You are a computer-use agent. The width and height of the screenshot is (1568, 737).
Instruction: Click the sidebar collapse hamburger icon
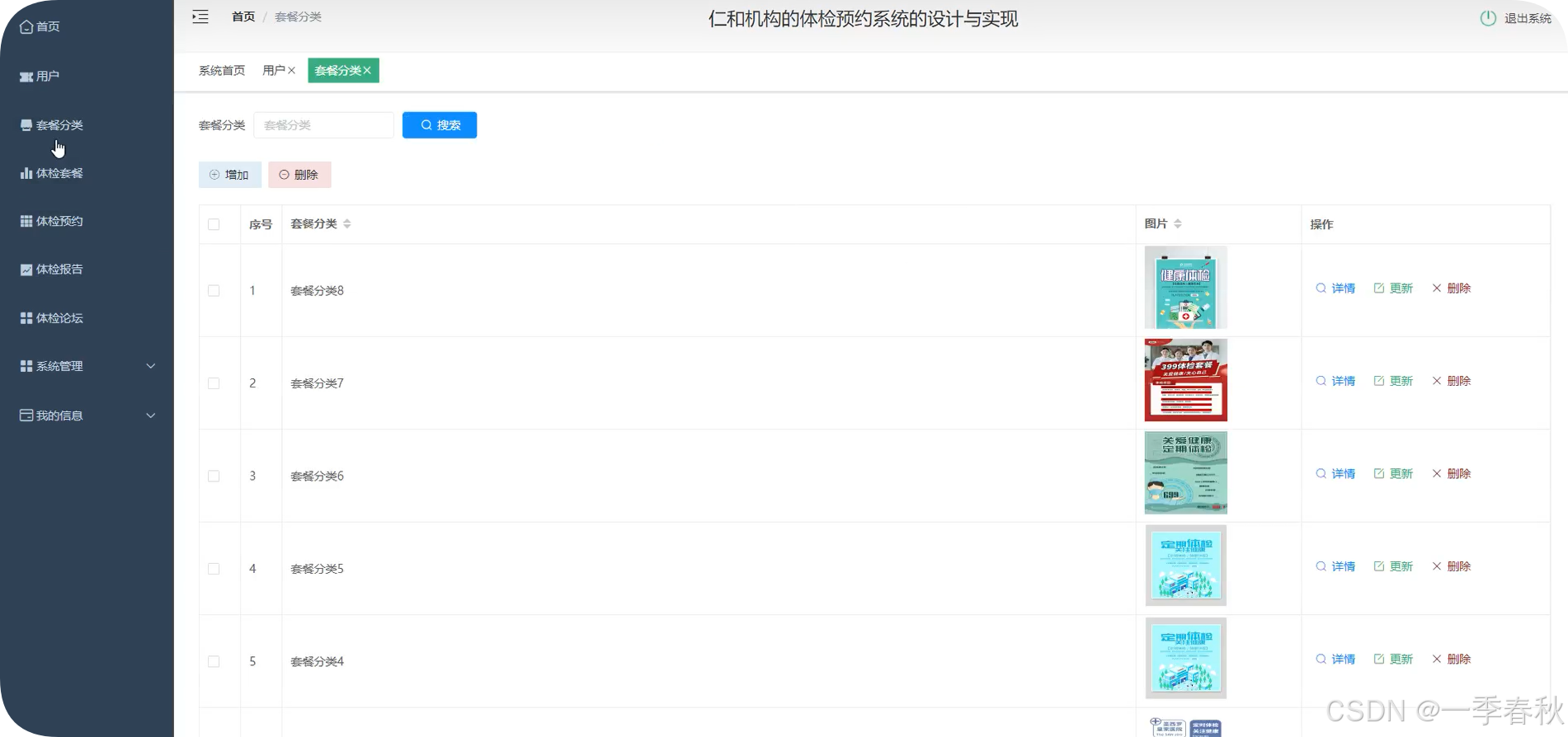click(200, 16)
